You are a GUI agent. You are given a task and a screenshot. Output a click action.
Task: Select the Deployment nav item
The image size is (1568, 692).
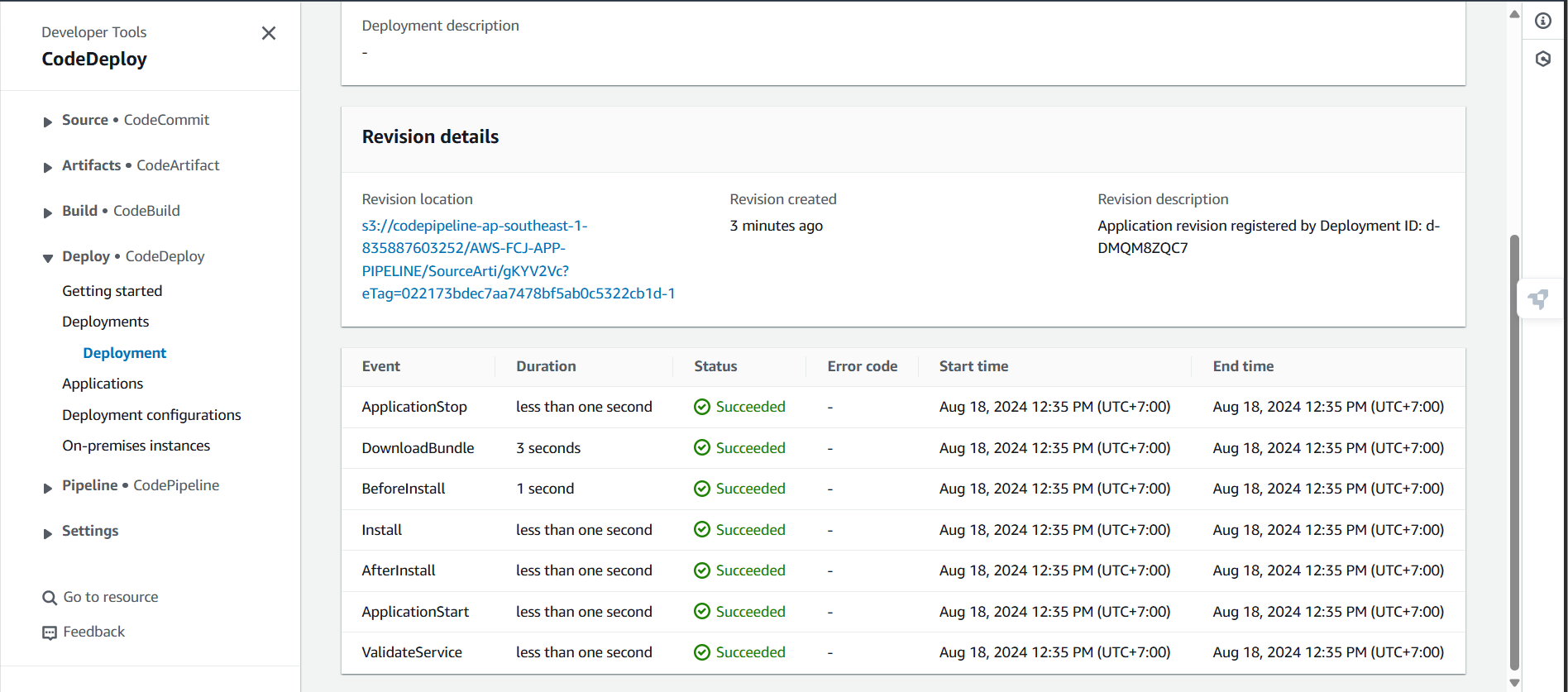pyautogui.click(x=124, y=353)
